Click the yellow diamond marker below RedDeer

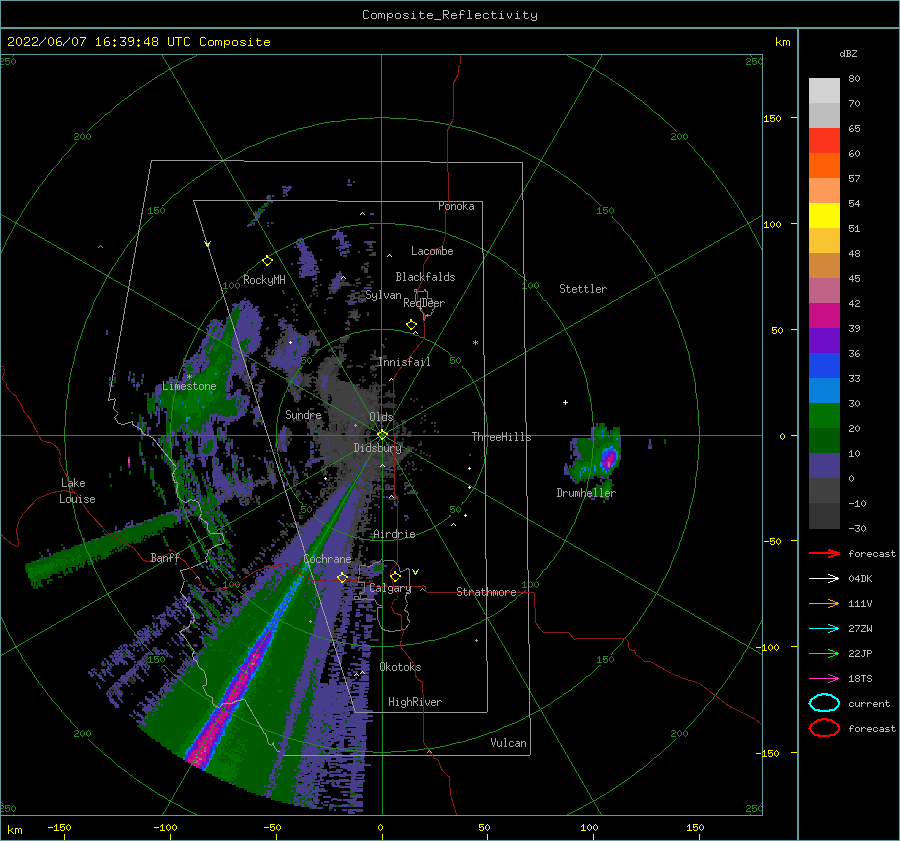(411, 325)
